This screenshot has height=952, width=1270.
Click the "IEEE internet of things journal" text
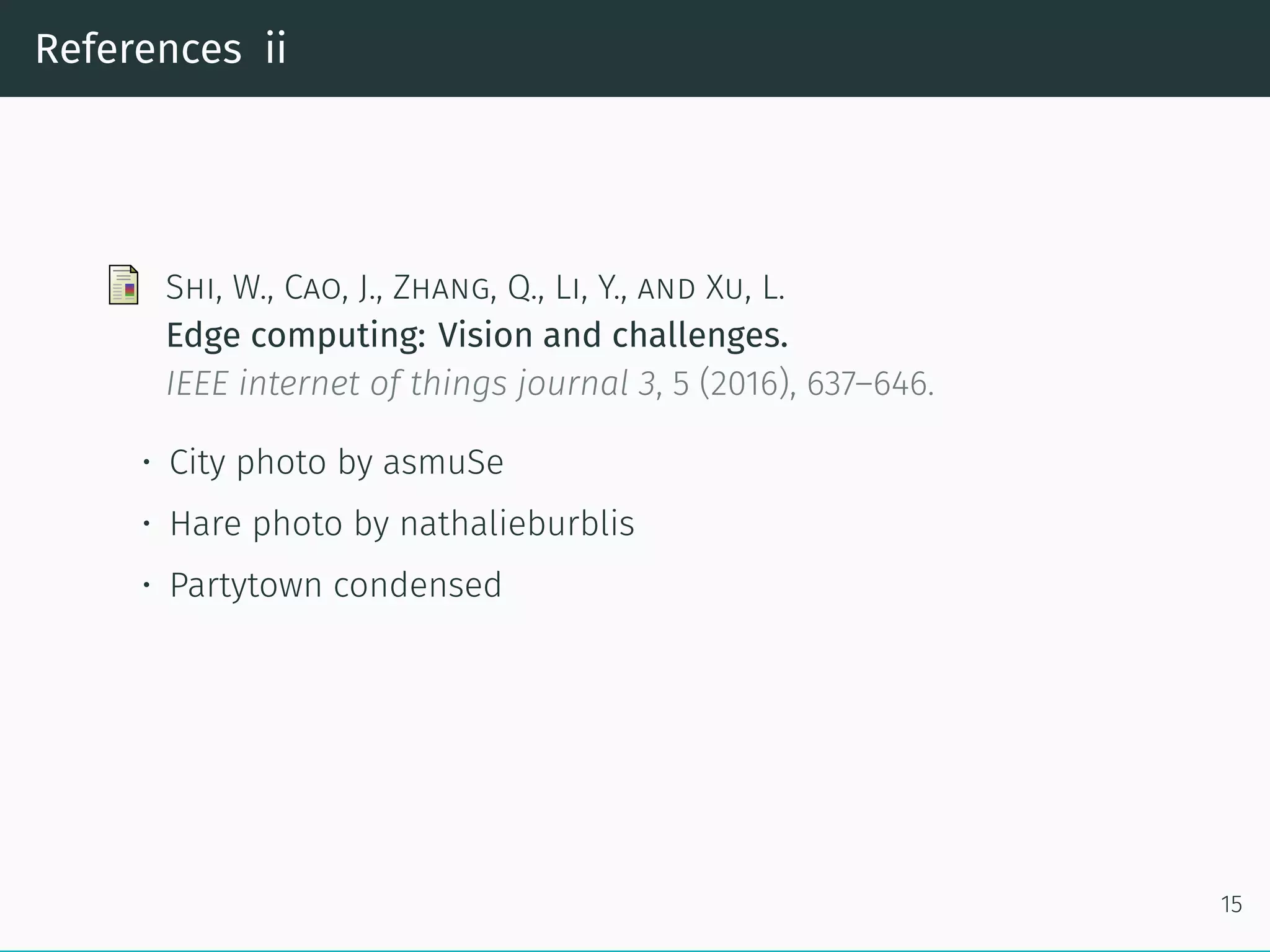tap(397, 384)
